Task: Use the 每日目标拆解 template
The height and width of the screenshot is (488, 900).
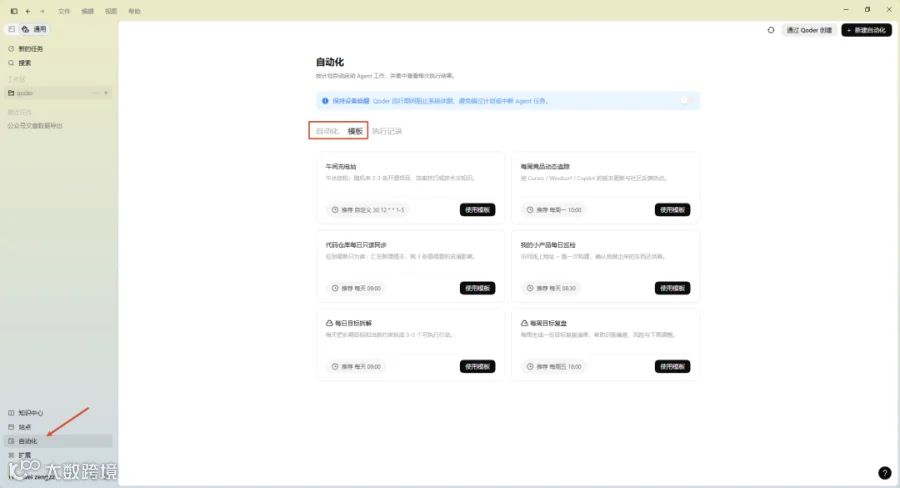Action: tap(478, 366)
